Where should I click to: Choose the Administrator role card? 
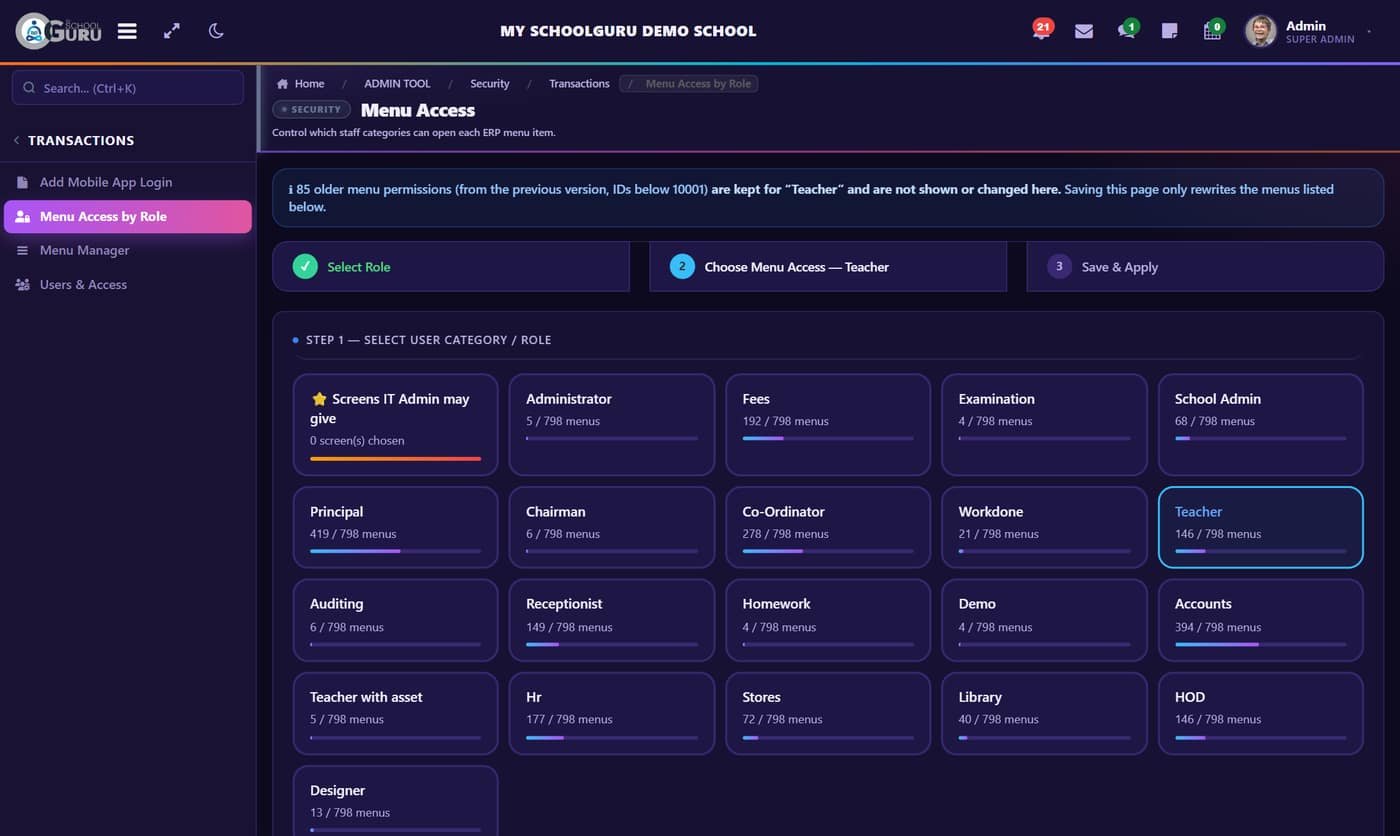pyautogui.click(x=612, y=425)
